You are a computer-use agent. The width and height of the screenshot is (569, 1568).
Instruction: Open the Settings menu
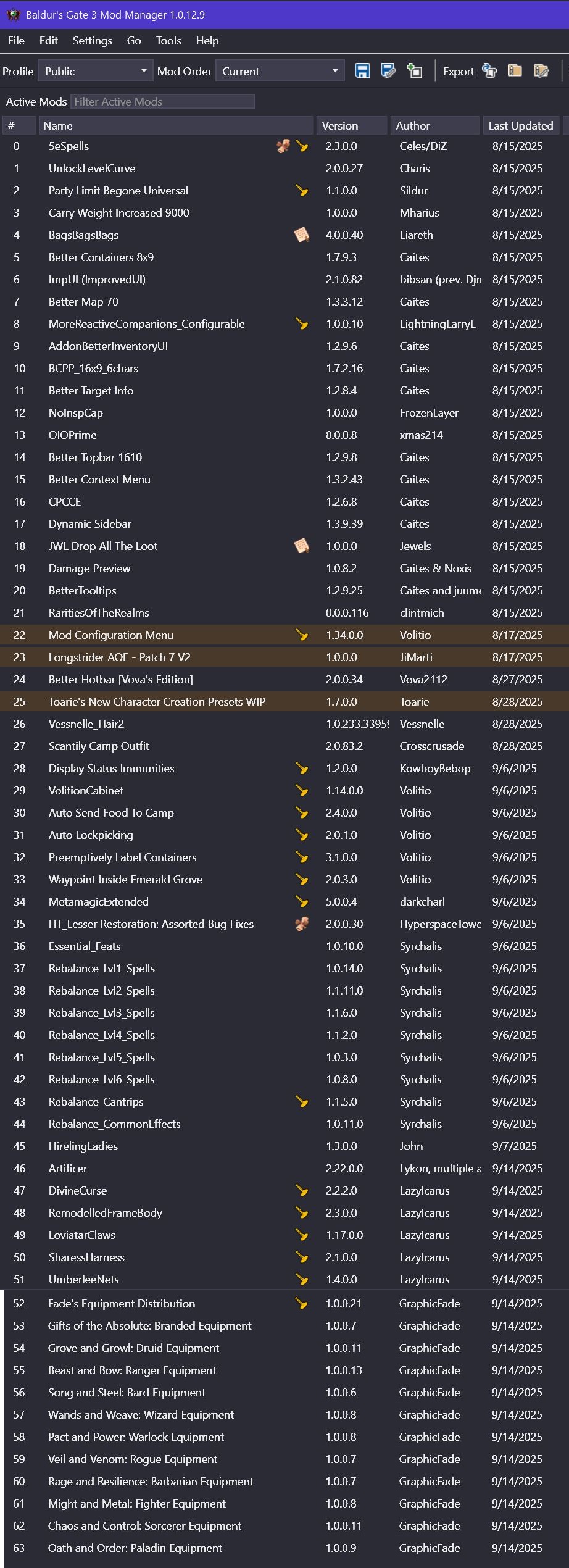coord(93,41)
